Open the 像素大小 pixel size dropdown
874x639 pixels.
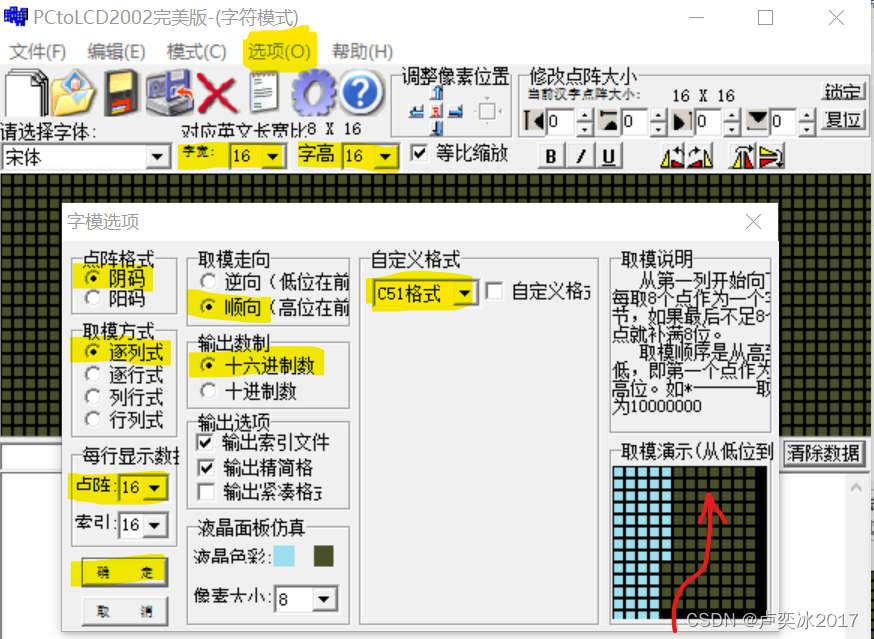click(x=324, y=600)
